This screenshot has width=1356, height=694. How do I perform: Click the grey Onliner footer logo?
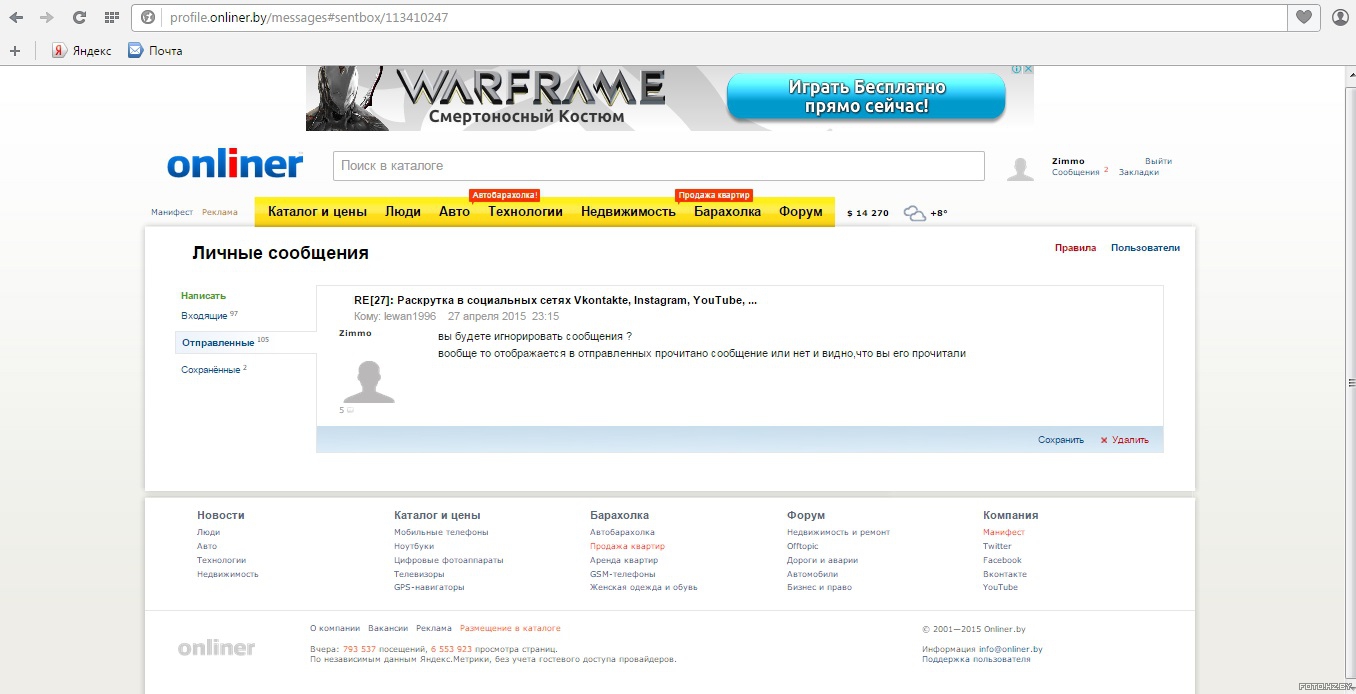[216, 648]
